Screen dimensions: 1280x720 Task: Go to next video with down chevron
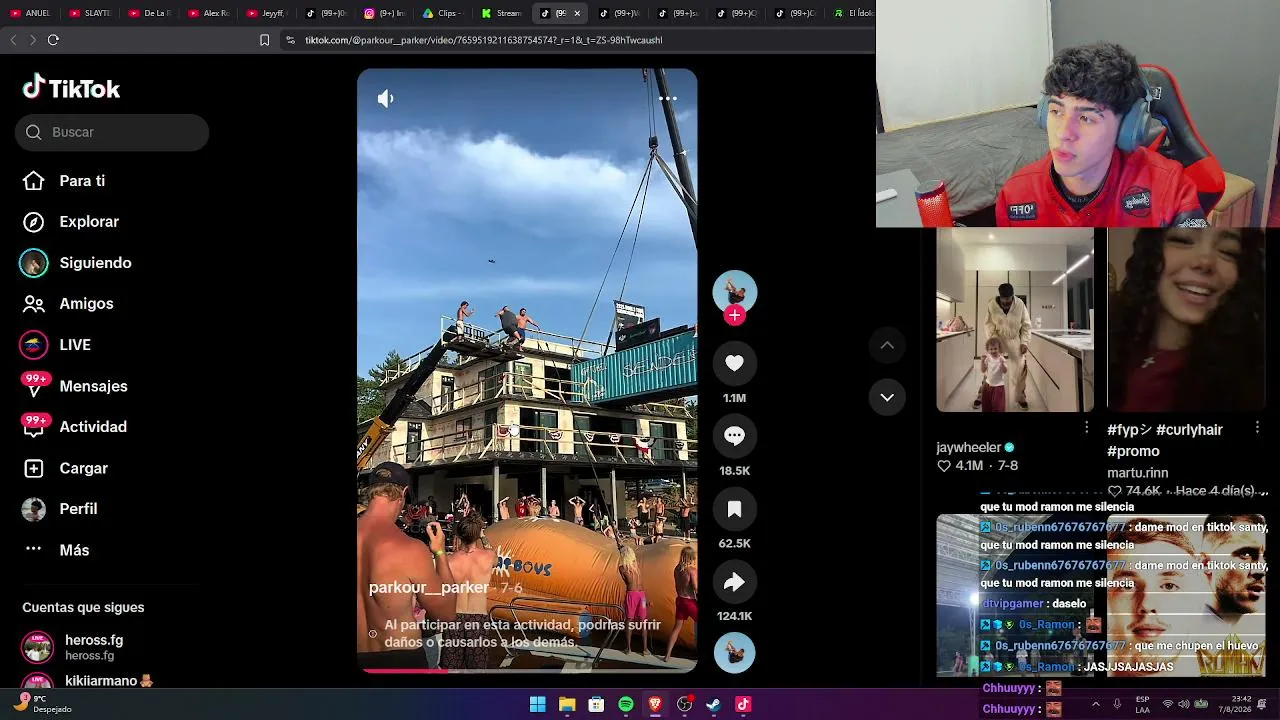click(x=887, y=397)
